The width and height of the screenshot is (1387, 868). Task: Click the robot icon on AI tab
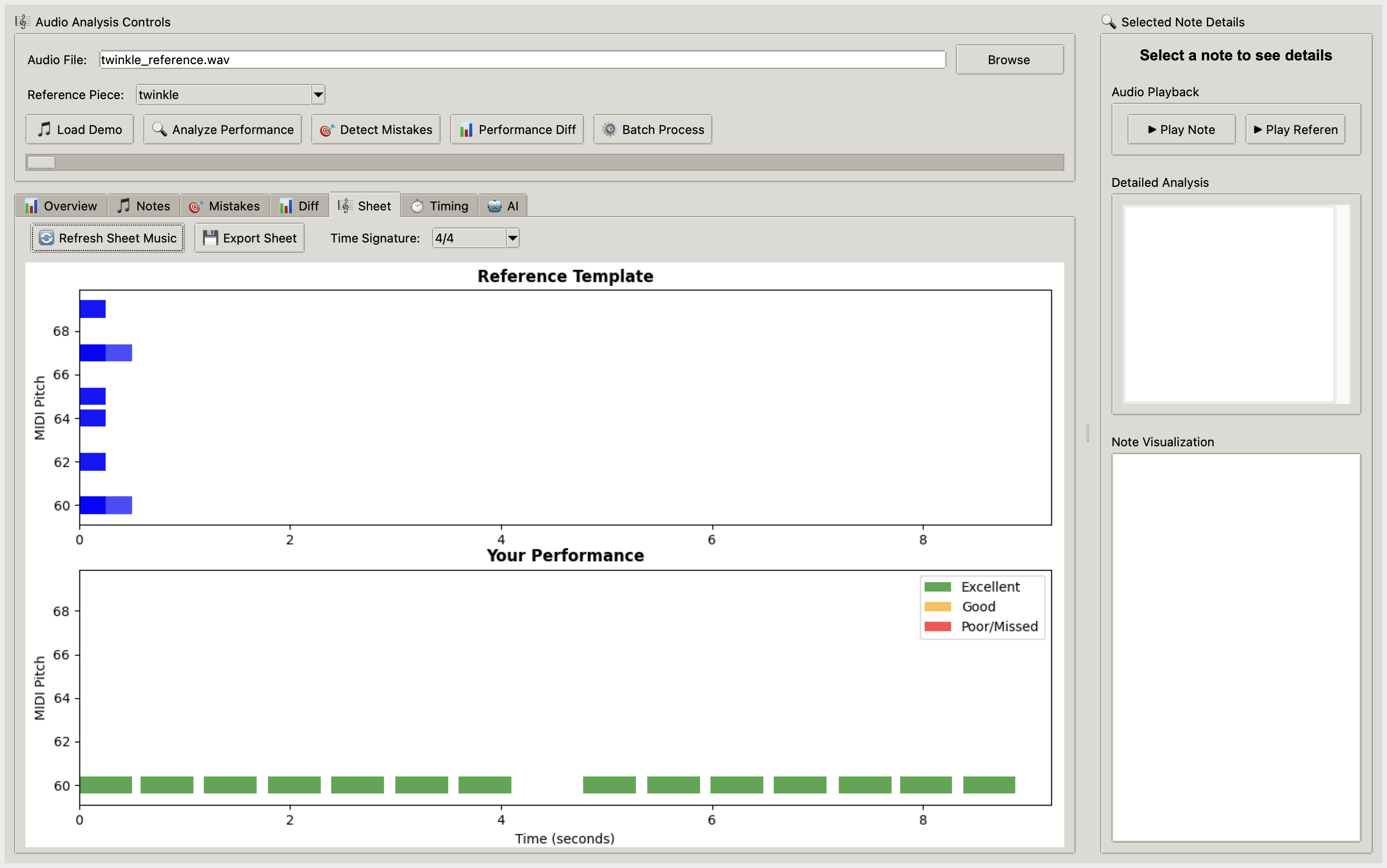click(x=494, y=206)
